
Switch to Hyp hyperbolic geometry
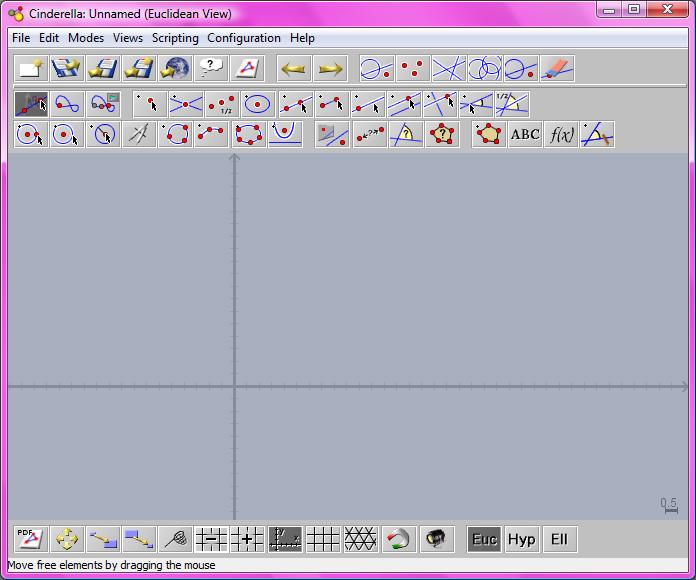tap(521, 539)
